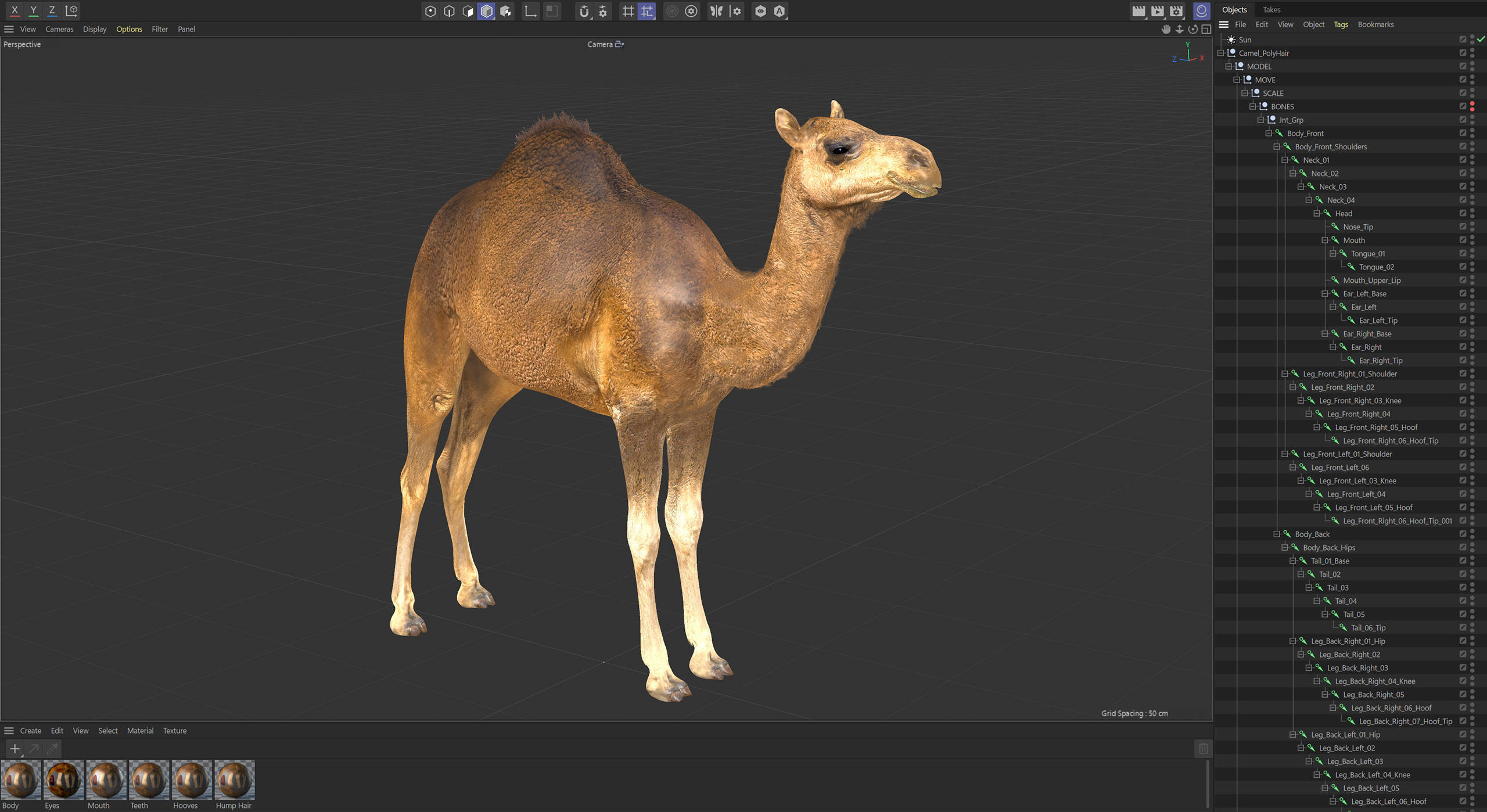Screen dimensions: 1487x812
Task: Open viewport Options menu
Action: (x=129, y=29)
